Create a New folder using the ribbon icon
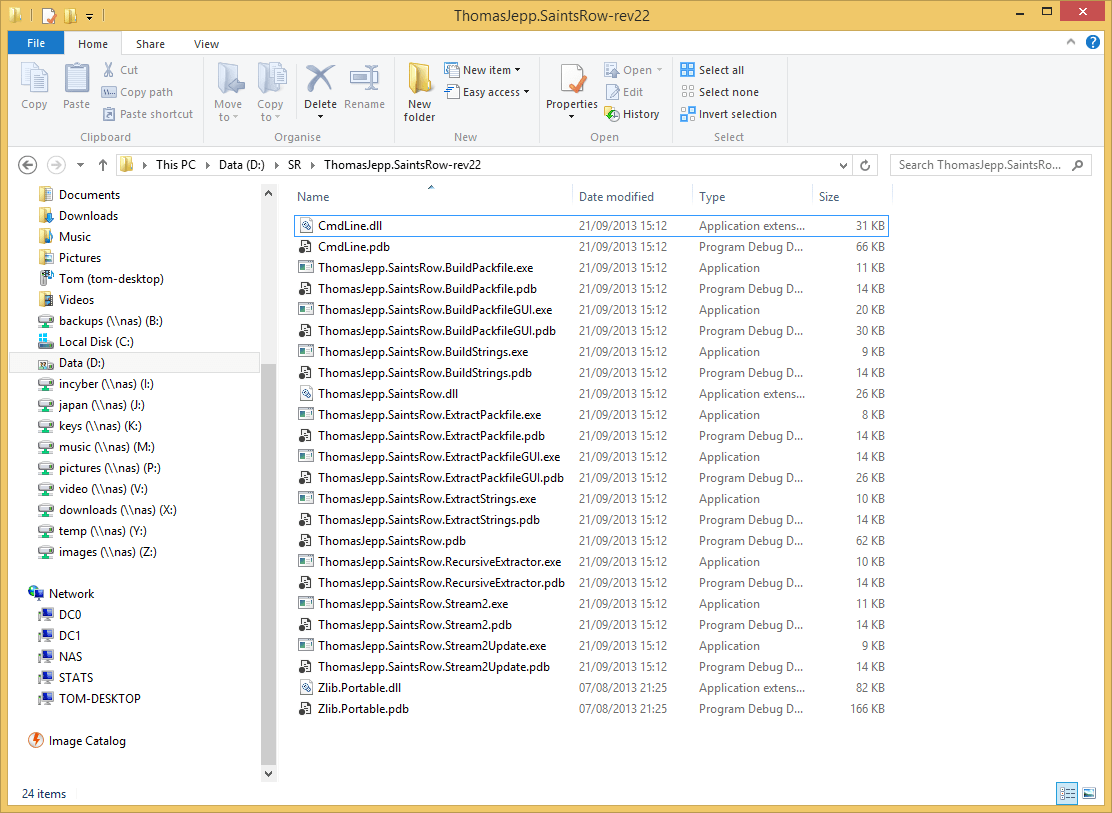The image size is (1112, 813). point(419,90)
